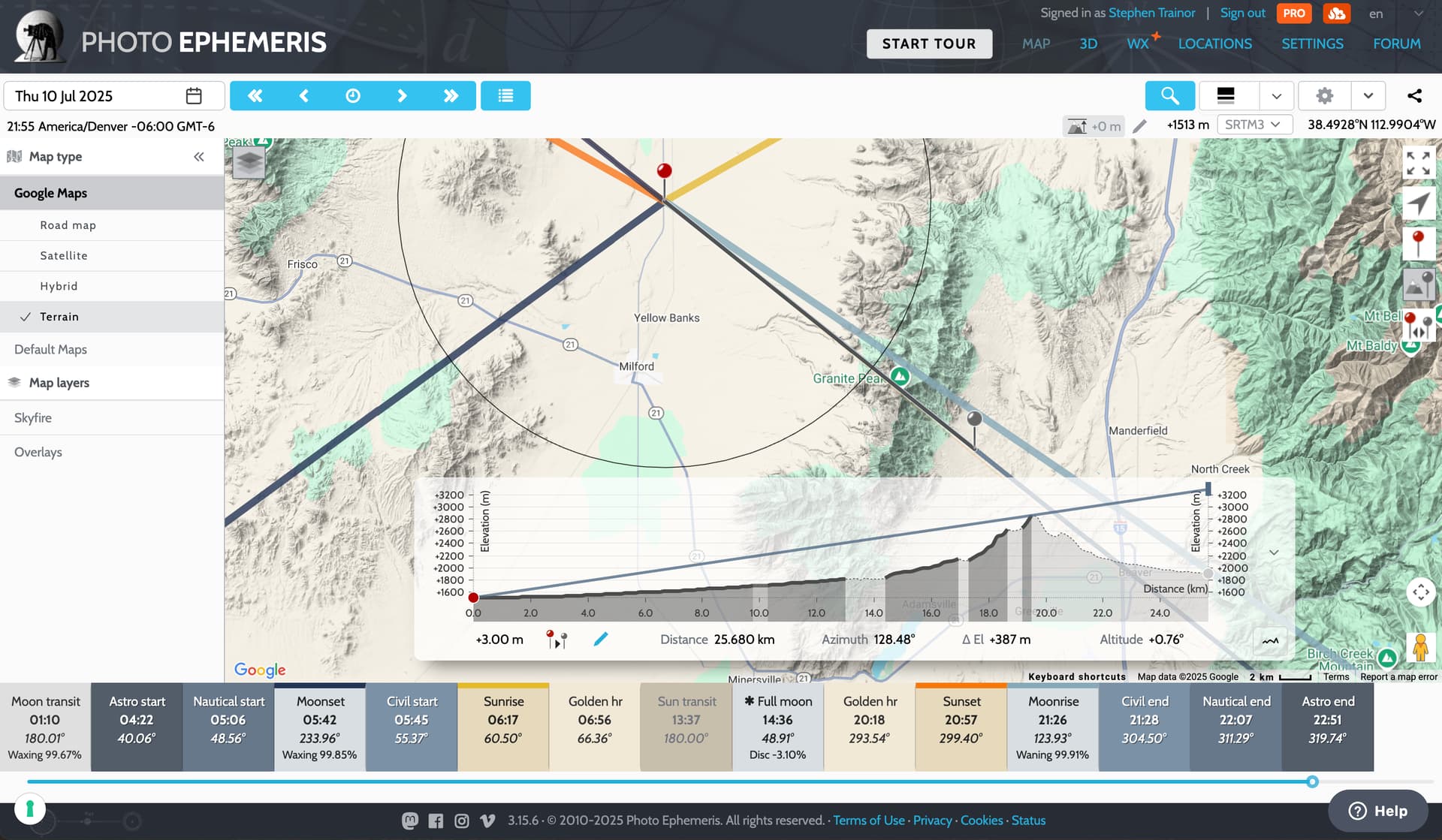Click the START TOUR button
The width and height of the screenshot is (1442, 840).
[929, 44]
